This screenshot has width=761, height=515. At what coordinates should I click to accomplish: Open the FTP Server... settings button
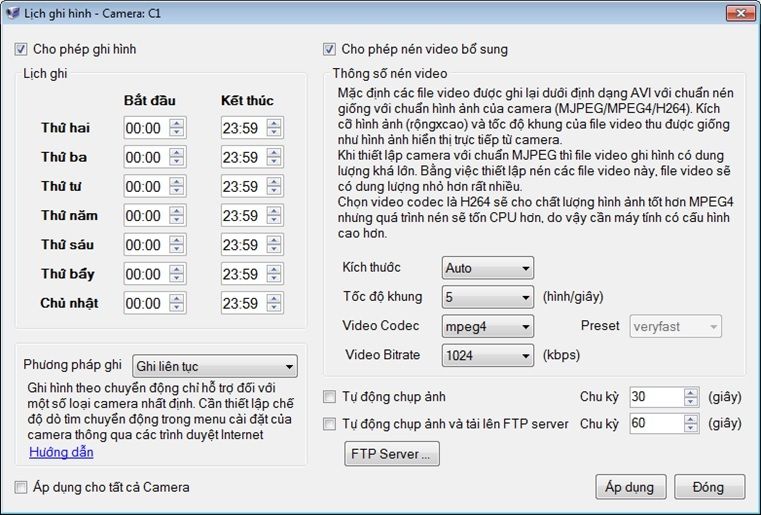click(x=392, y=454)
